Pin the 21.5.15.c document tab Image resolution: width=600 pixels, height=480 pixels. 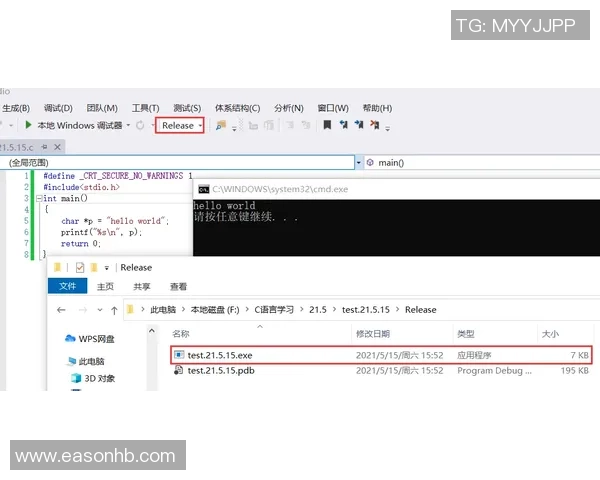coord(44,147)
